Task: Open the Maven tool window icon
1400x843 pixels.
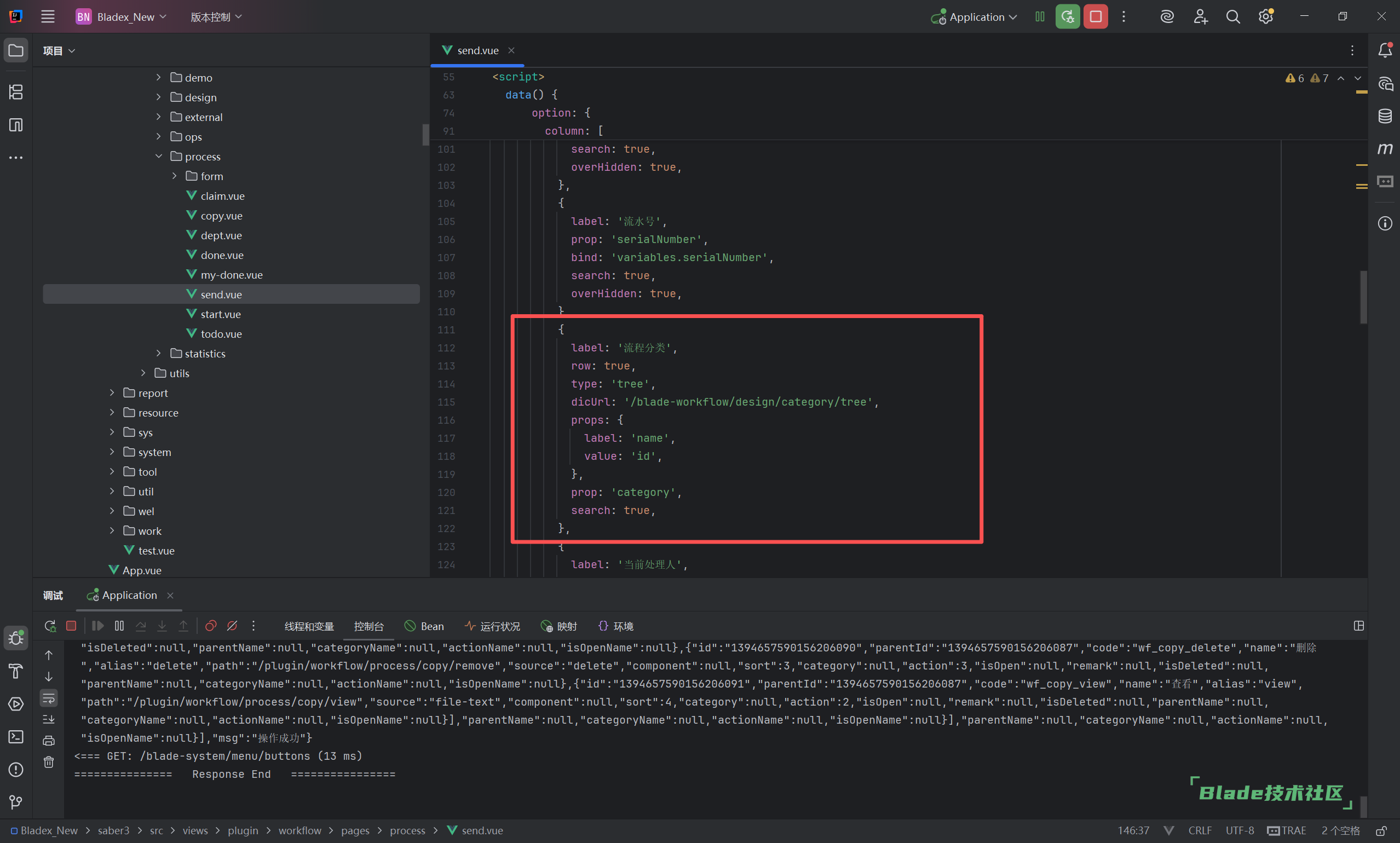Action: [1385, 149]
